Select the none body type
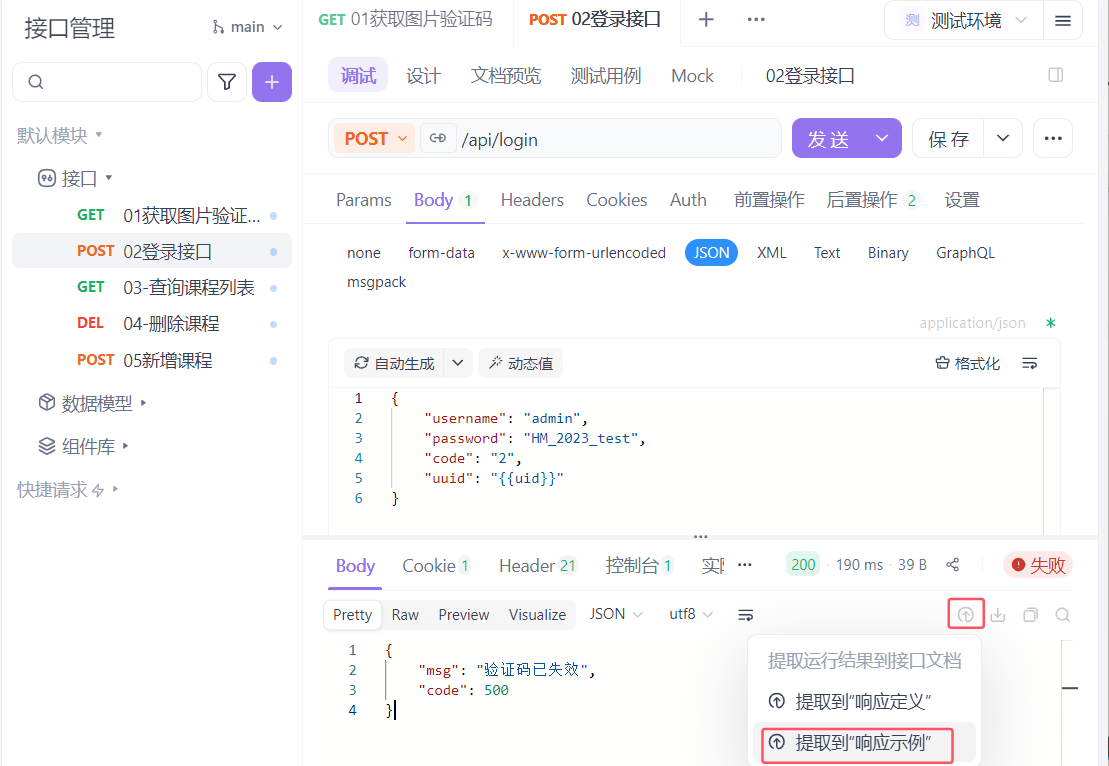The width and height of the screenshot is (1109, 766). click(x=364, y=253)
